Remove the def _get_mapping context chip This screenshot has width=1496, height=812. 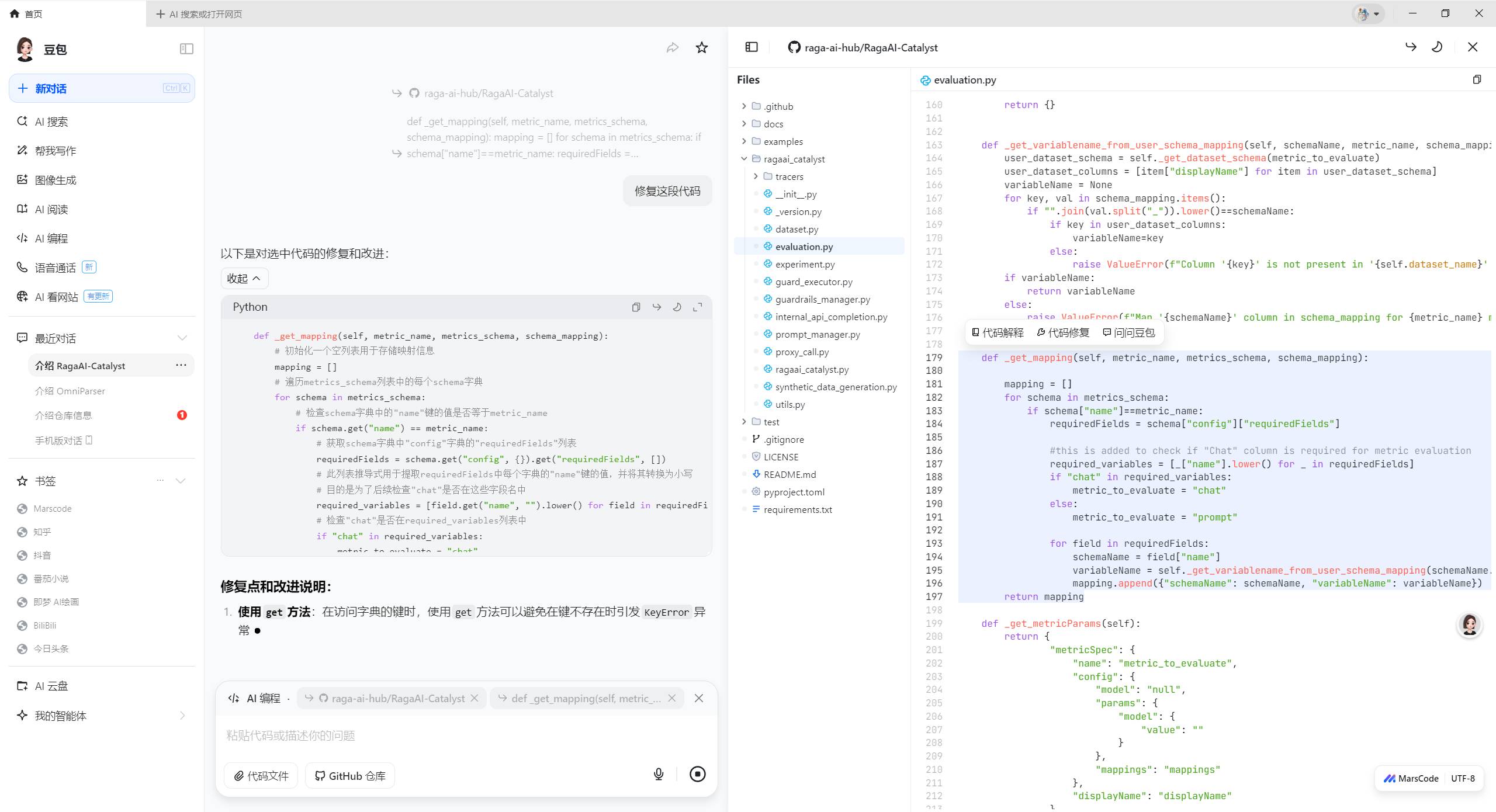pos(672,698)
